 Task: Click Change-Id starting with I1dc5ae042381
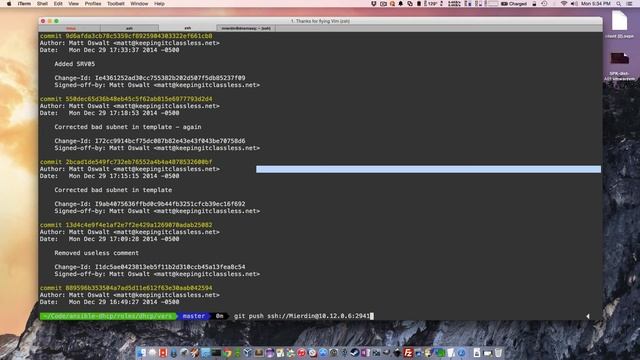coord(170,267)
